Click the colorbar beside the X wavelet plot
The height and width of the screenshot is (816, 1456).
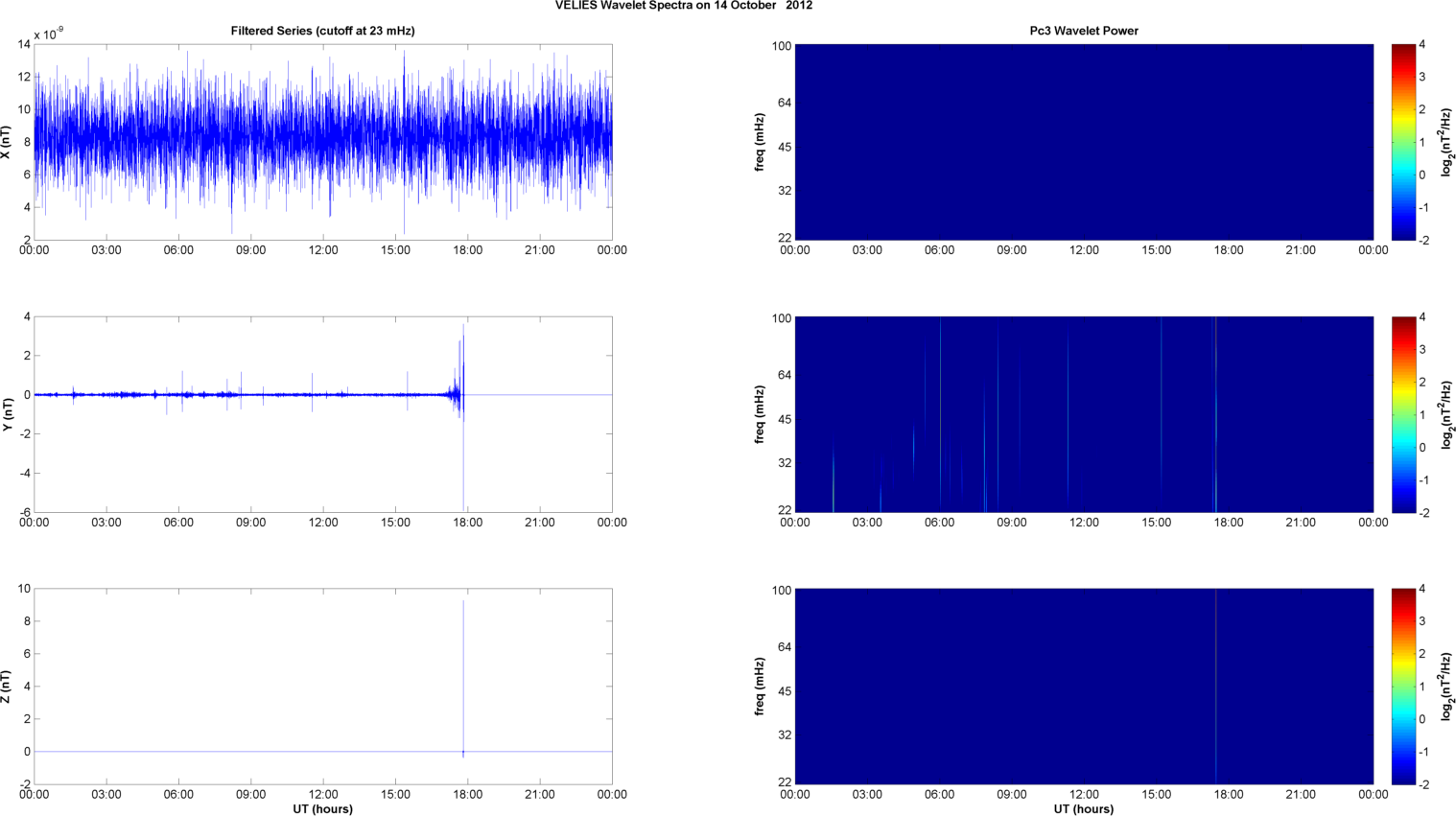1403,142
